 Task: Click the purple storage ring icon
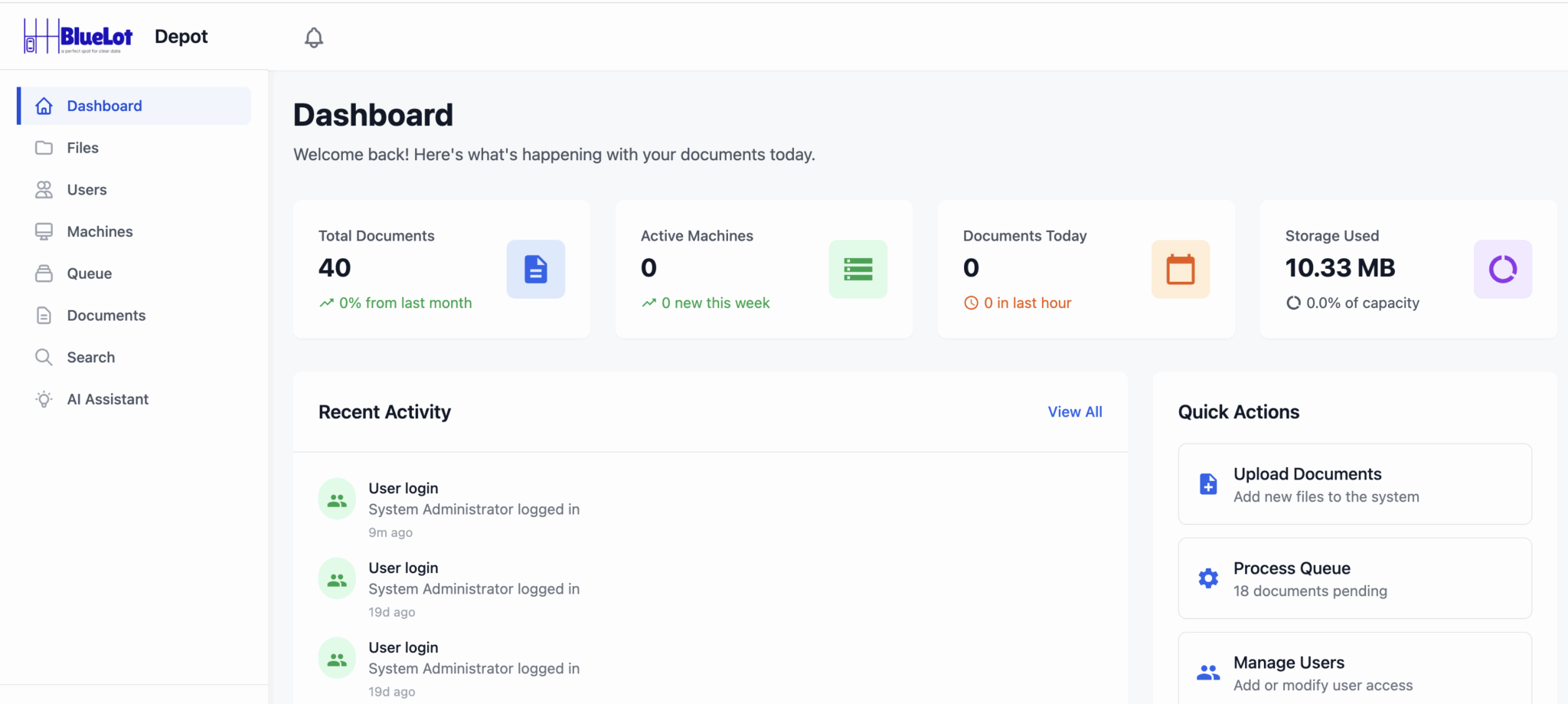click(x=1502, y=269)
